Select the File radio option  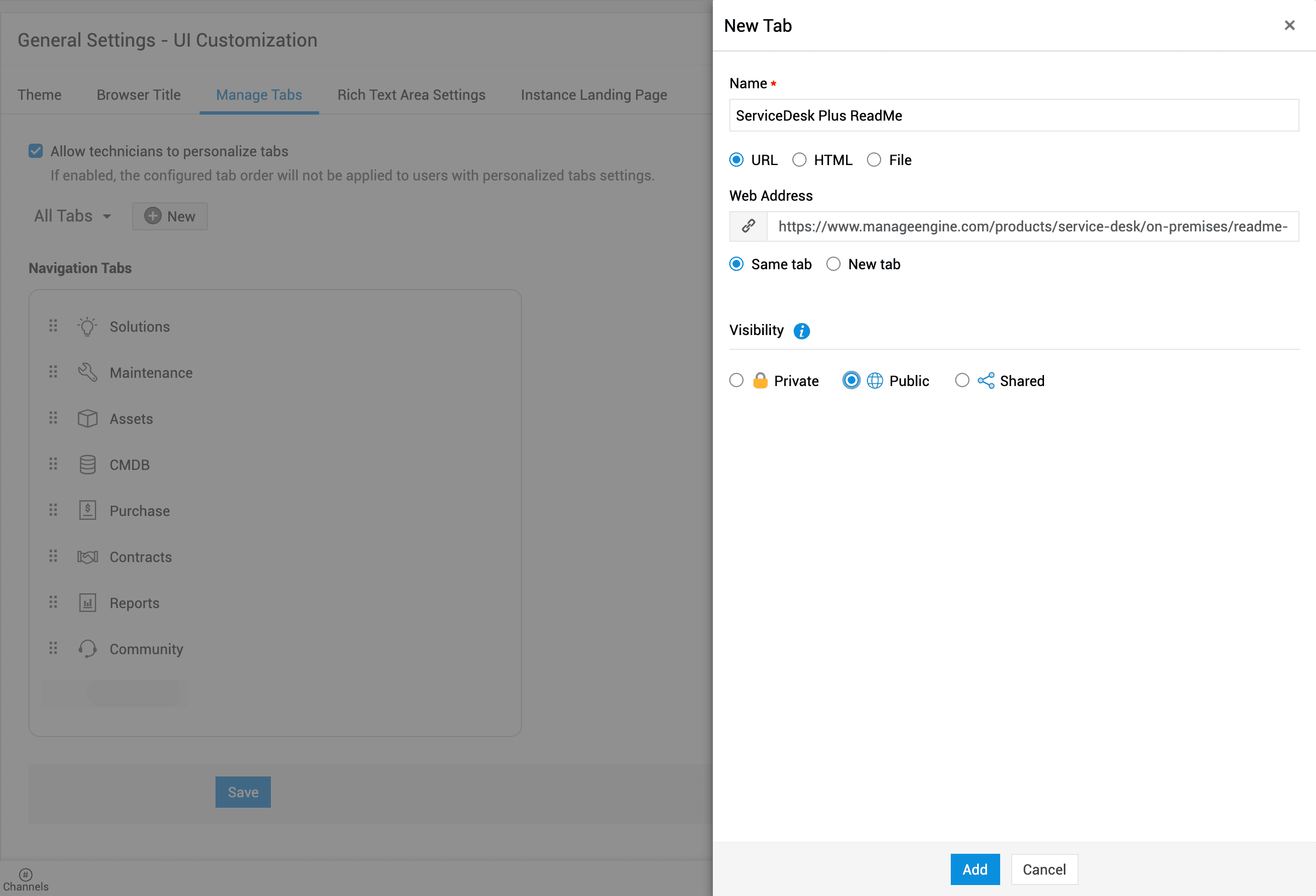coord(873,160)
